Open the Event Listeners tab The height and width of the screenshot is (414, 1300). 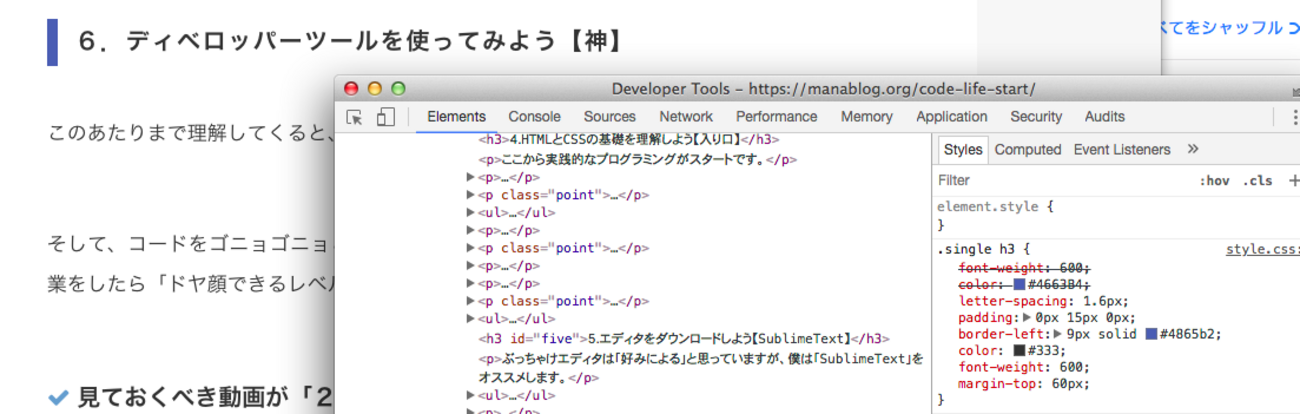click(1121, 149)
